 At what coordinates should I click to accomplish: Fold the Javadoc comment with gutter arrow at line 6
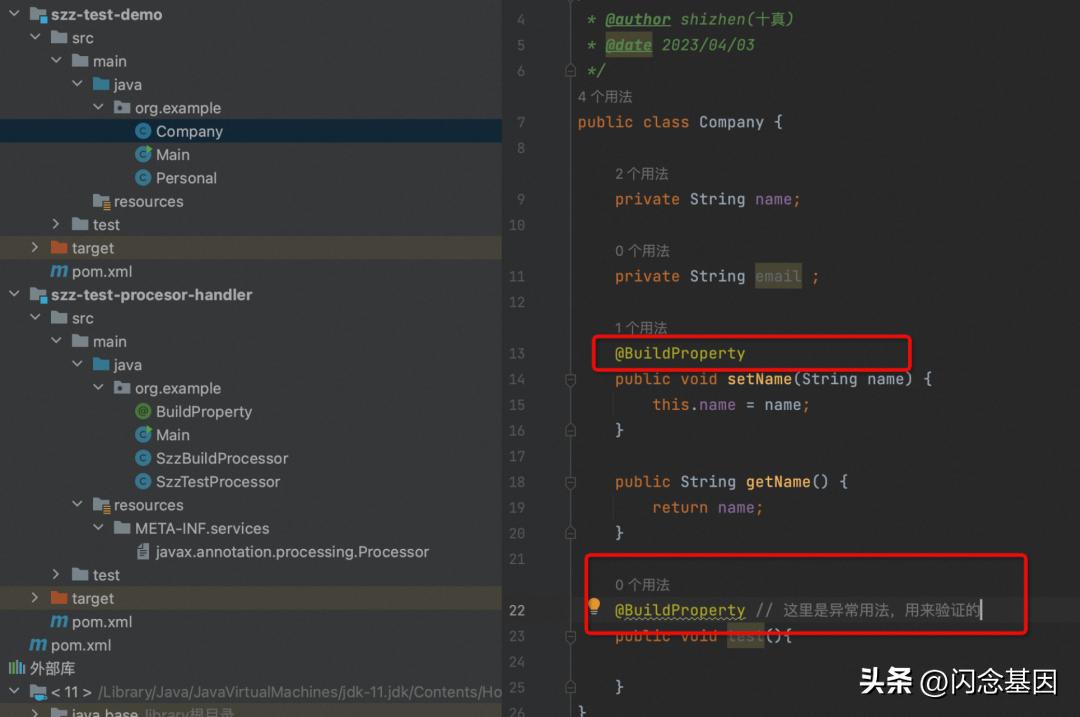(x=570, y=70)
